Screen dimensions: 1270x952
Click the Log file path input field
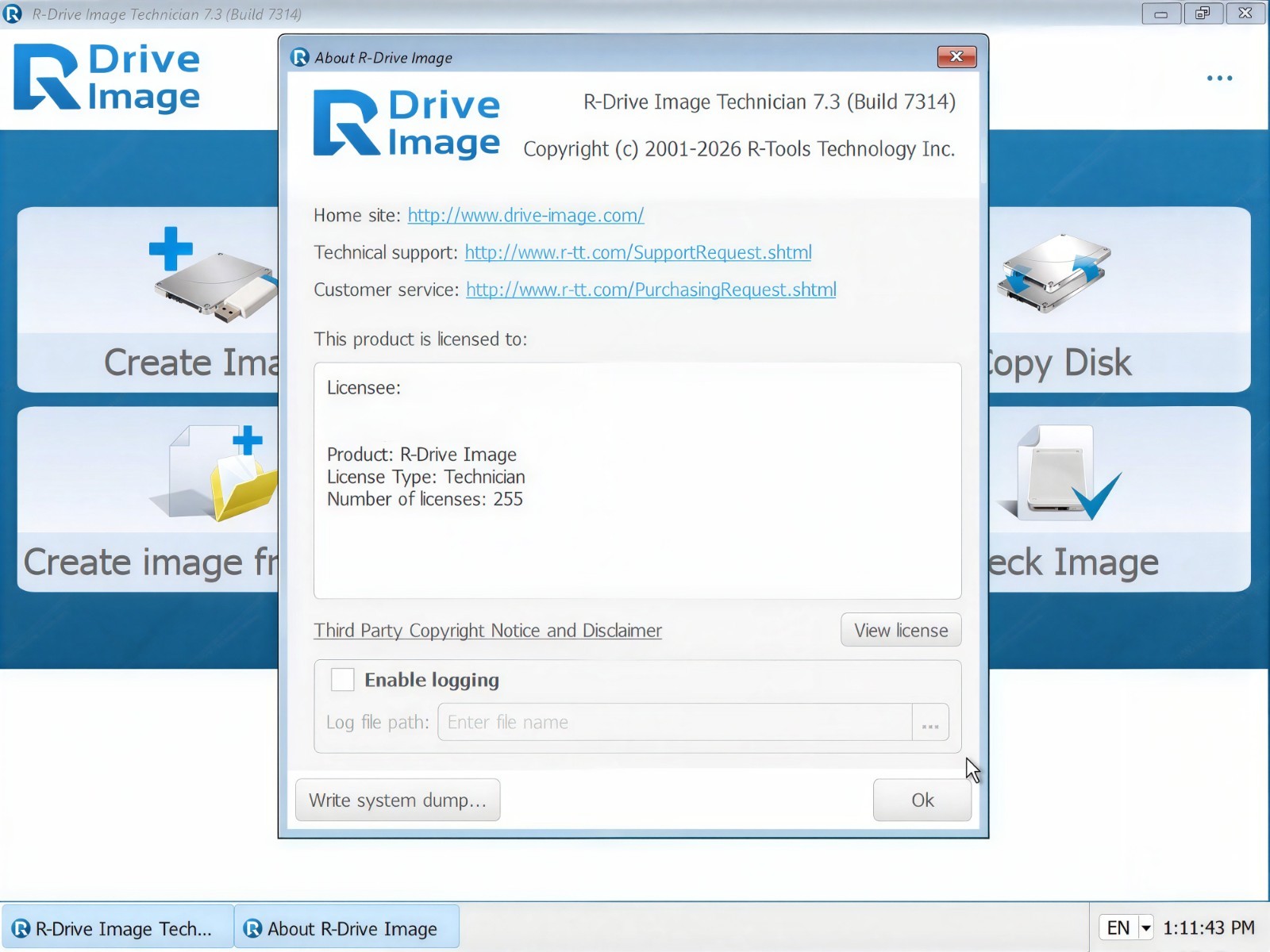coord(675,723)
